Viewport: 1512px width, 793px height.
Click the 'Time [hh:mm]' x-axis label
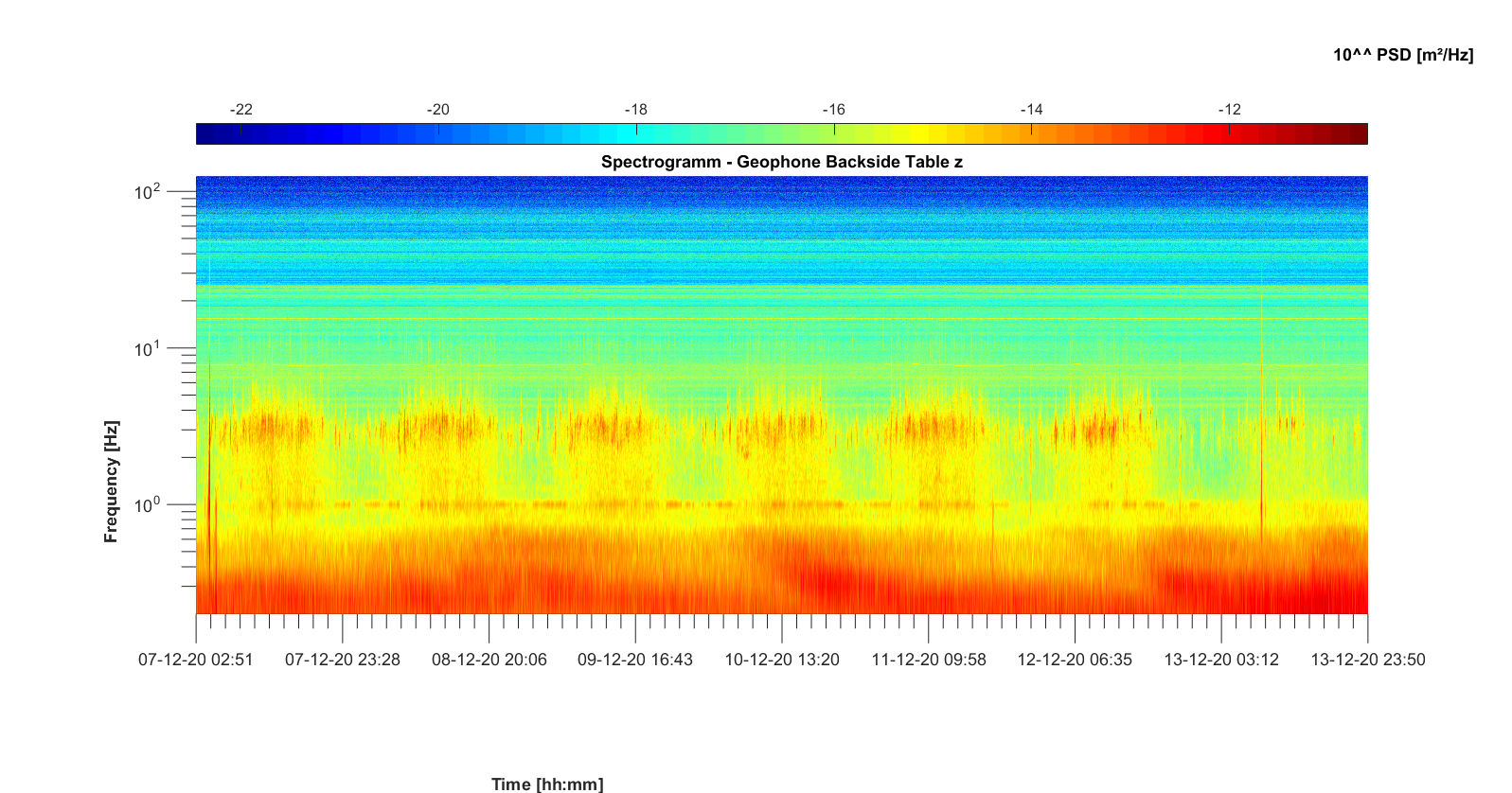click(x=547, y=784)
